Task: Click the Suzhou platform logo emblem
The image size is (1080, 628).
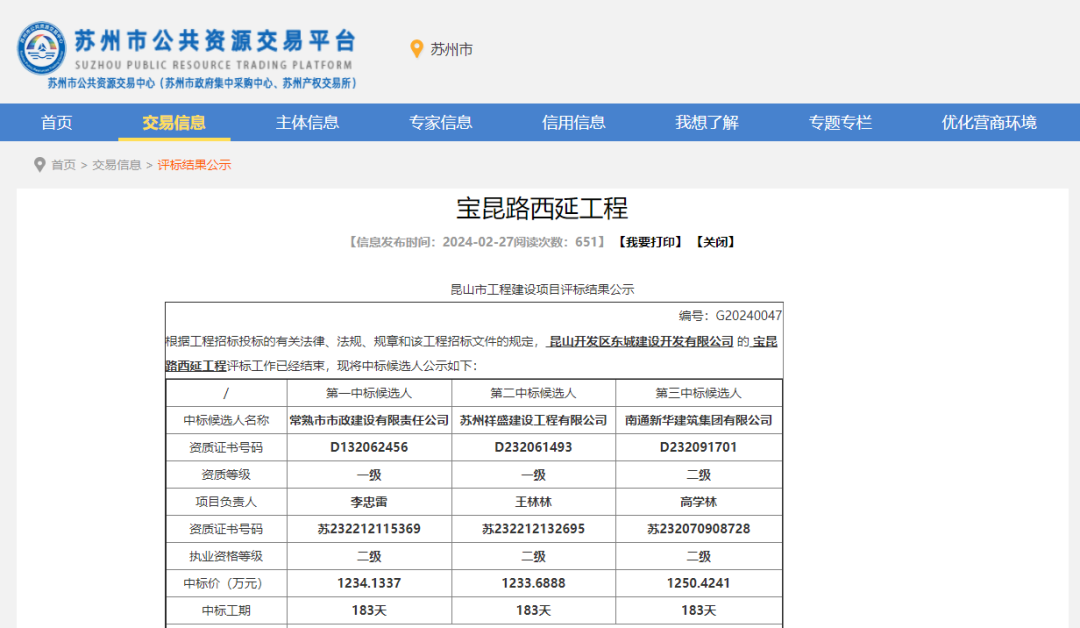Action: coord(41,49)
